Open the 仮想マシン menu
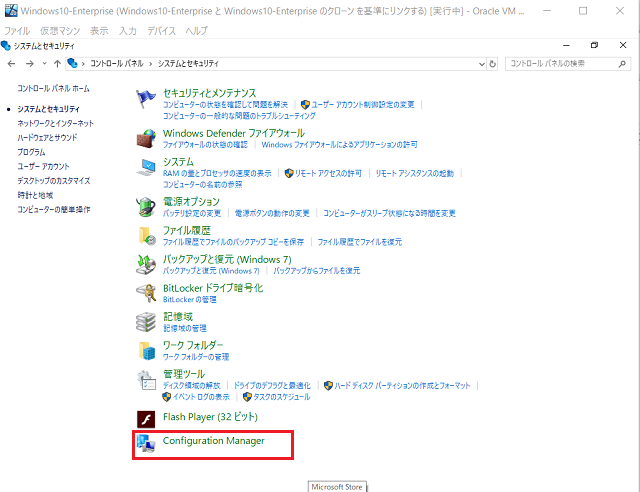 [60, 31]
